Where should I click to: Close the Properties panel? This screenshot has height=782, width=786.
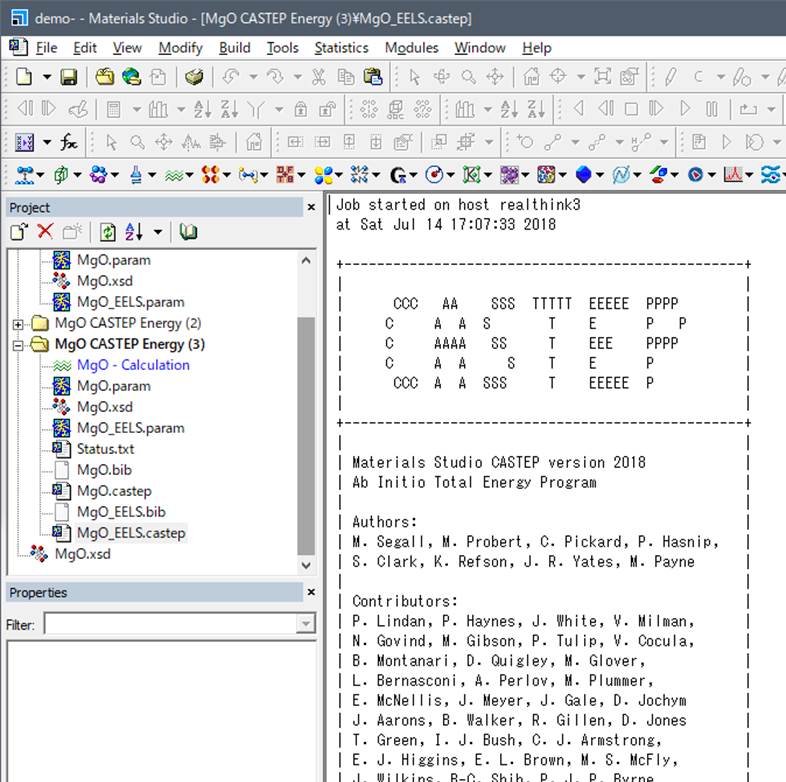tap(311, 592)
